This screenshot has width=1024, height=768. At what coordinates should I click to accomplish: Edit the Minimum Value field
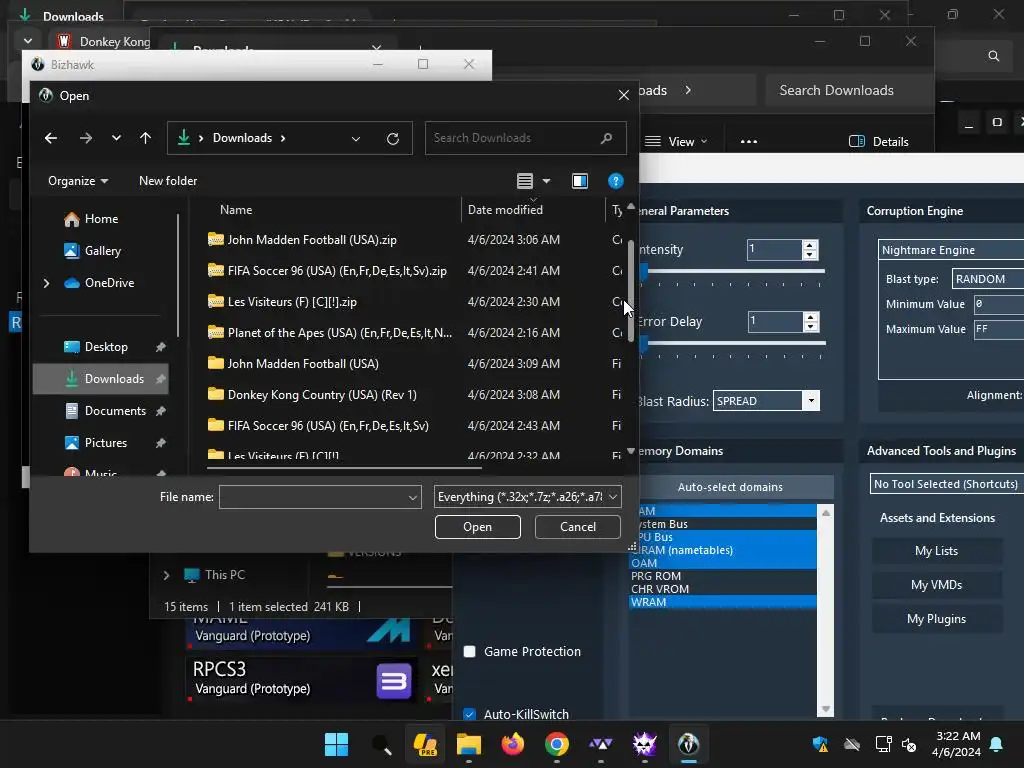(x=999, y=304)
